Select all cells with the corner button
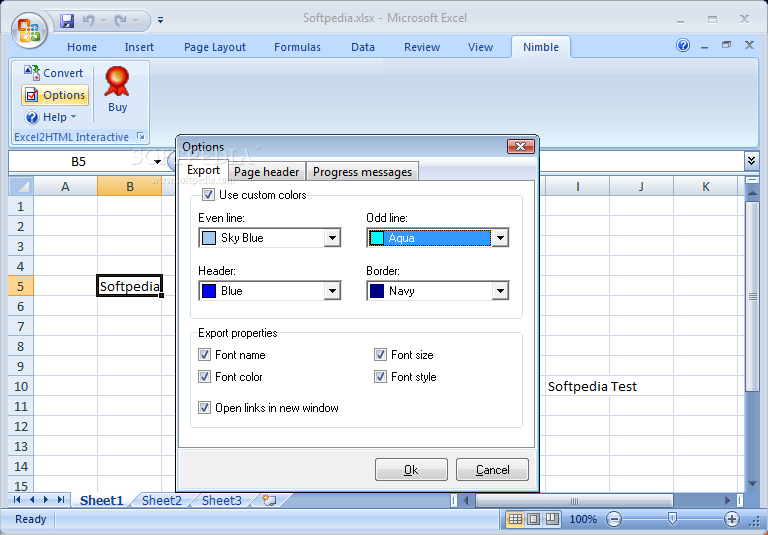The image size is (768, 535). [x=21, y=186]
